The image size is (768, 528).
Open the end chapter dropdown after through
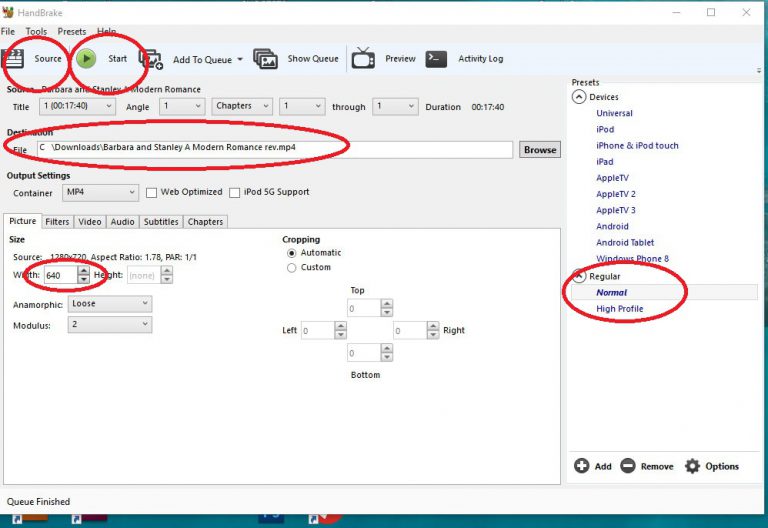[395, 106]
